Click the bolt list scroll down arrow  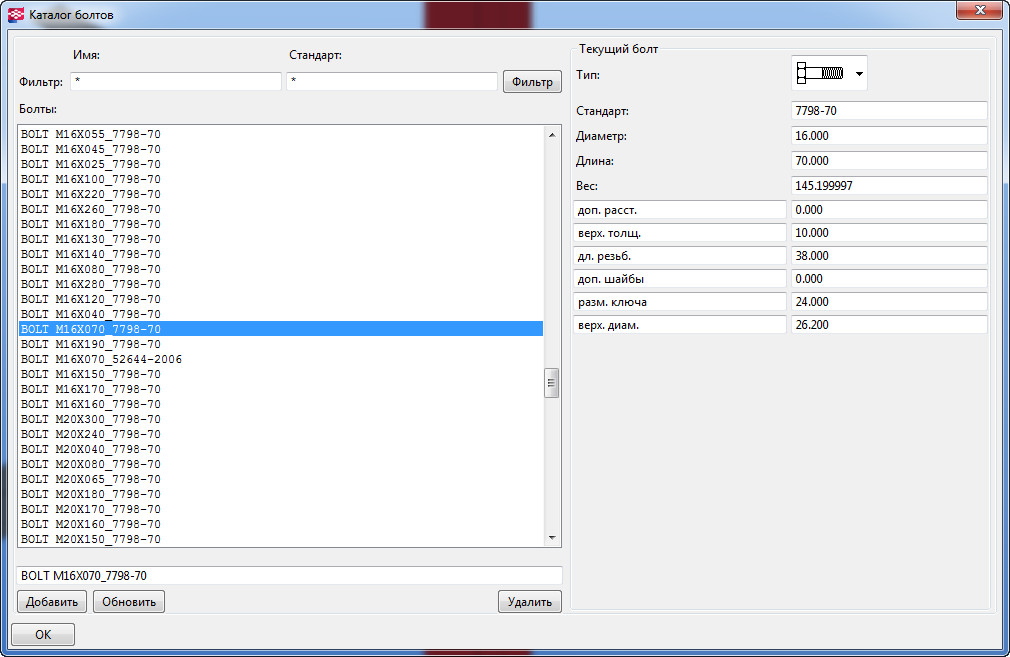(x=551, y=538)
